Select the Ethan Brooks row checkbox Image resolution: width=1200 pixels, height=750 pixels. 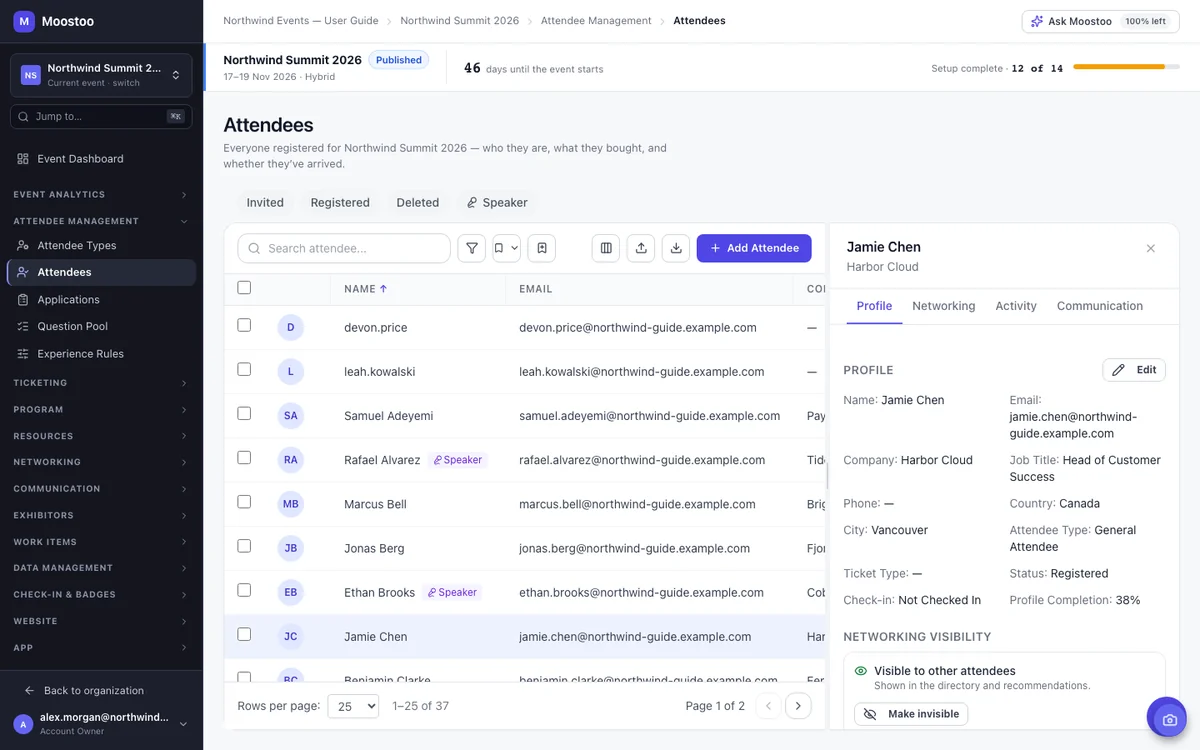[244, 590]
